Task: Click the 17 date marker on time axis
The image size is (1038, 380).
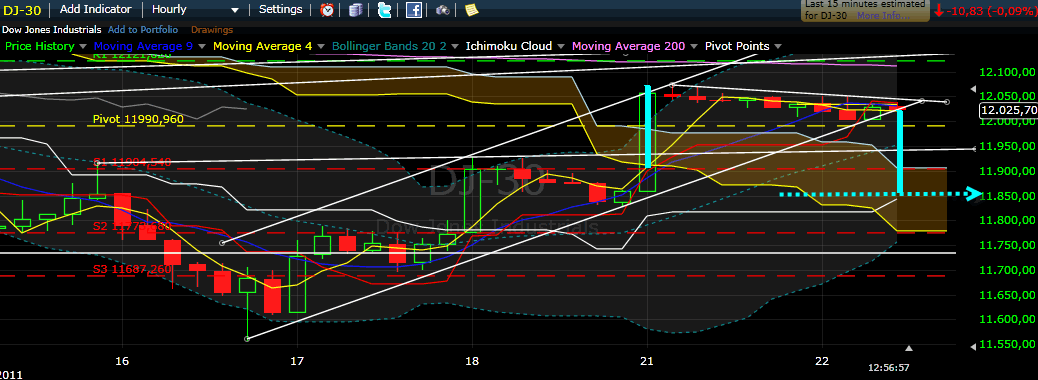Action: pyautogui.click(x=297, y=361)
